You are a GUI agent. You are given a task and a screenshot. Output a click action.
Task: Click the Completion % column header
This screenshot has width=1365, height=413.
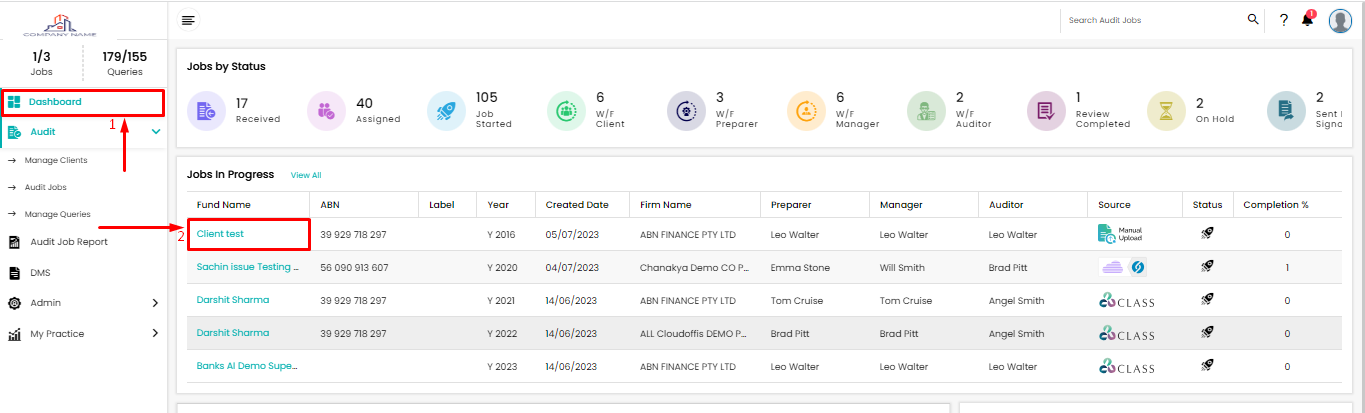pos(1276,205)
